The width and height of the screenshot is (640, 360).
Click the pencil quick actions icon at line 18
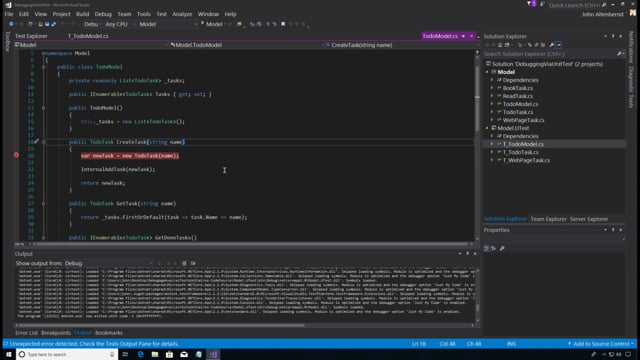pyautogui.click(x=36, y=141)
